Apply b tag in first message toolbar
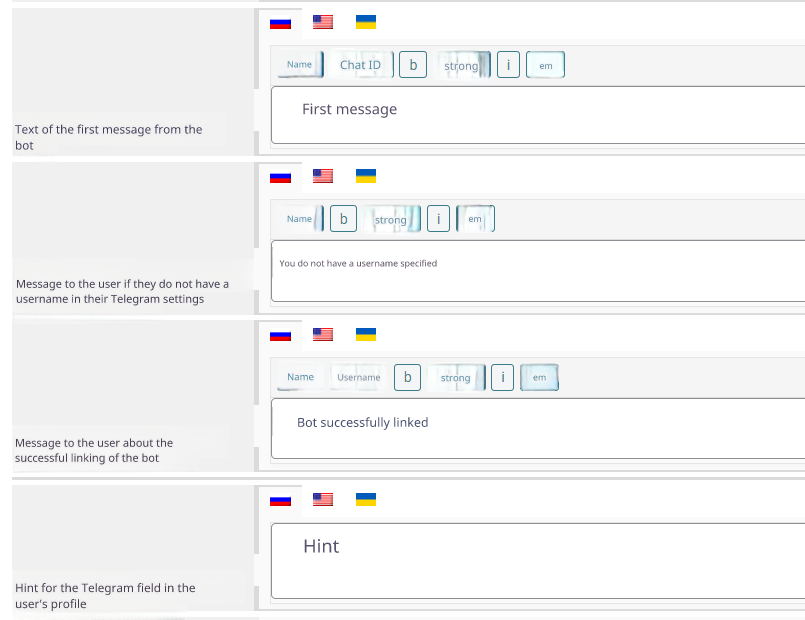Viewport: 805px width, 620px height. (412, 65)
